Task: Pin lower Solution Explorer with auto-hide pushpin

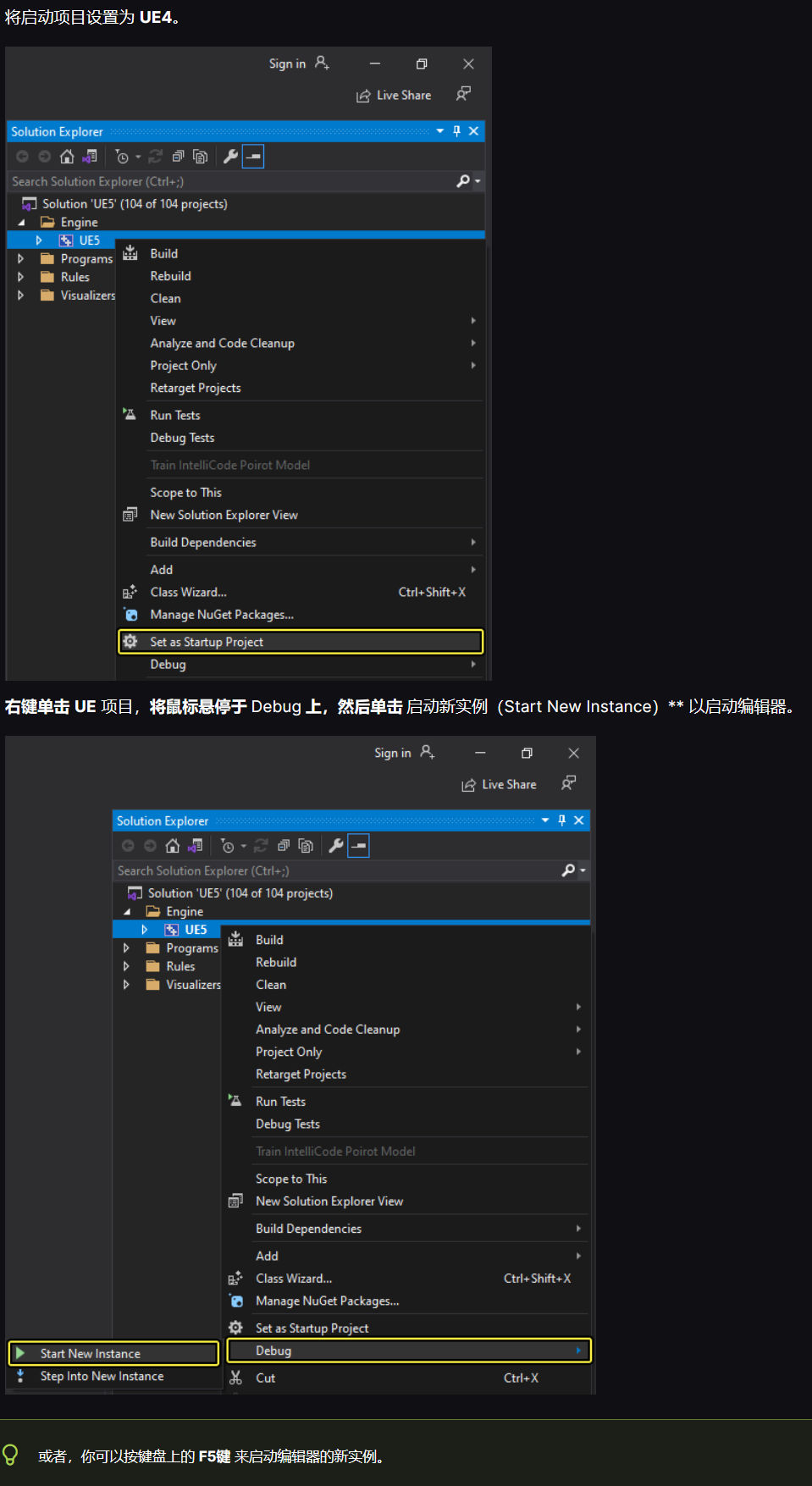Action: point(562,820)
